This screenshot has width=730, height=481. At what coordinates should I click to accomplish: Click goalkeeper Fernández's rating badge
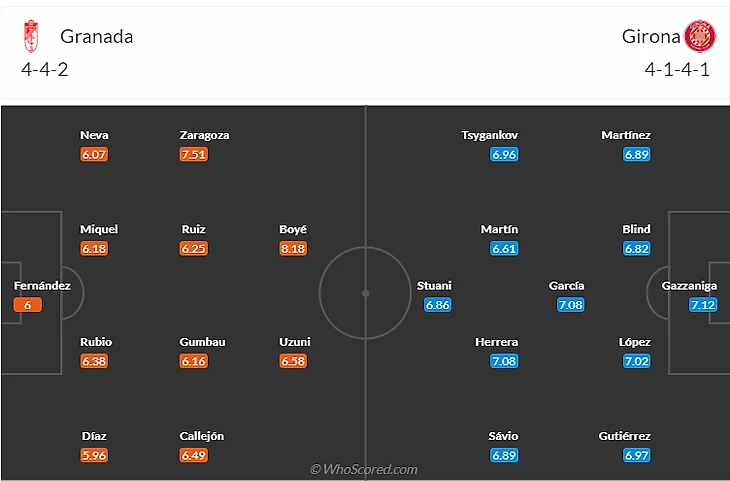tap(29, 305)
